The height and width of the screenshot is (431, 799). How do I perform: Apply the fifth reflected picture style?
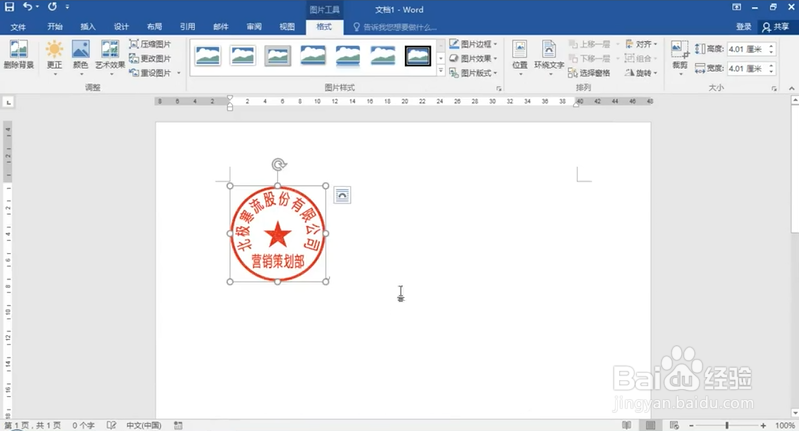348,56
